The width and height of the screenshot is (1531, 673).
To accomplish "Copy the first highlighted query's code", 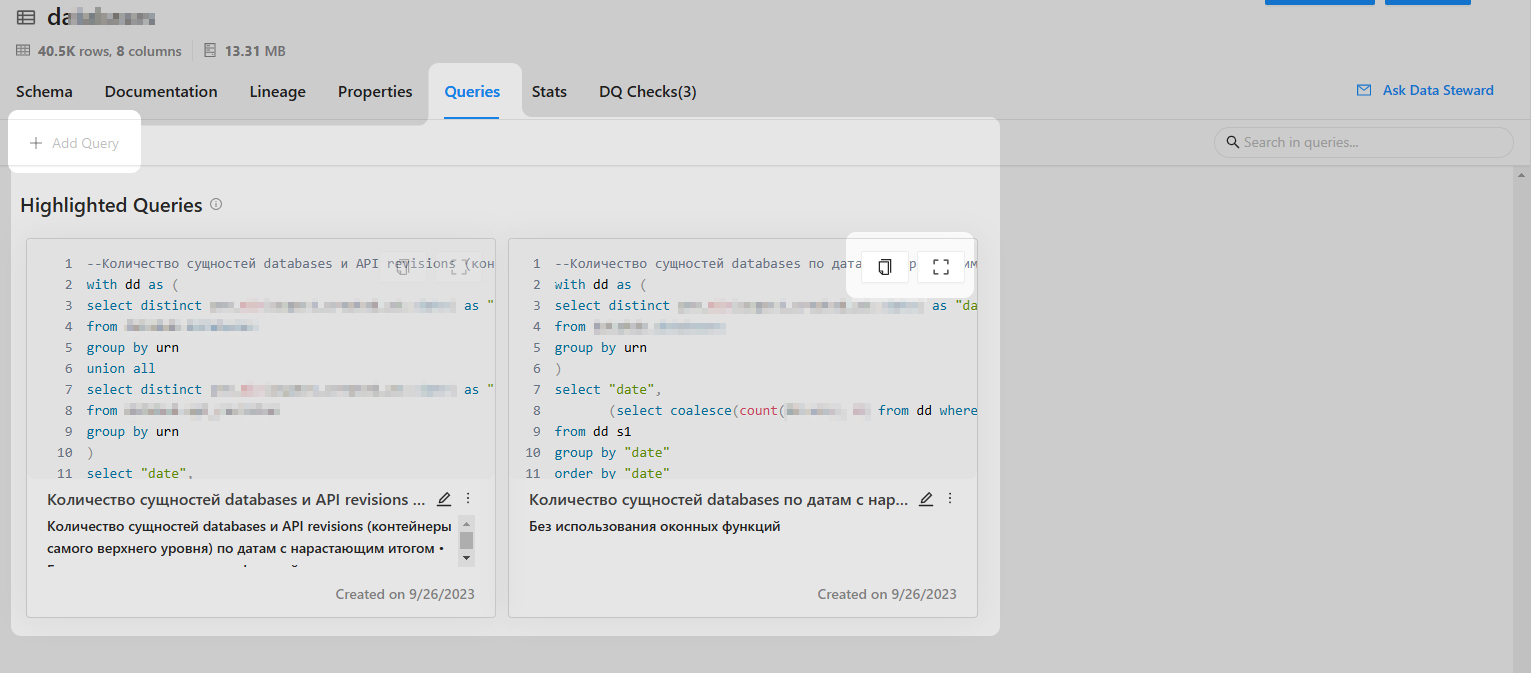I will pos(403,267).
